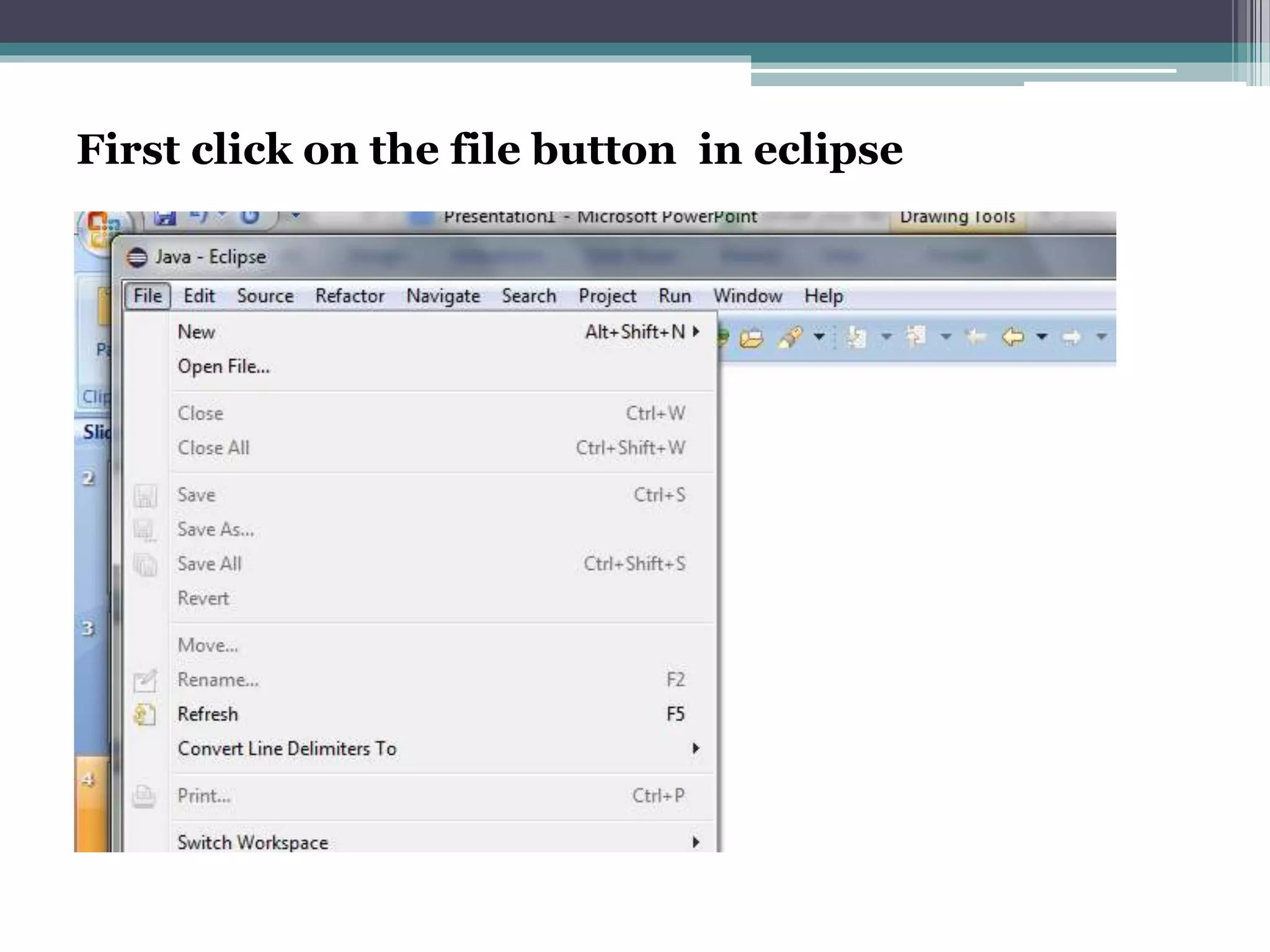Open the Navigate menu
Viewport: 1270px width, 952px height.
coord(443,296)
